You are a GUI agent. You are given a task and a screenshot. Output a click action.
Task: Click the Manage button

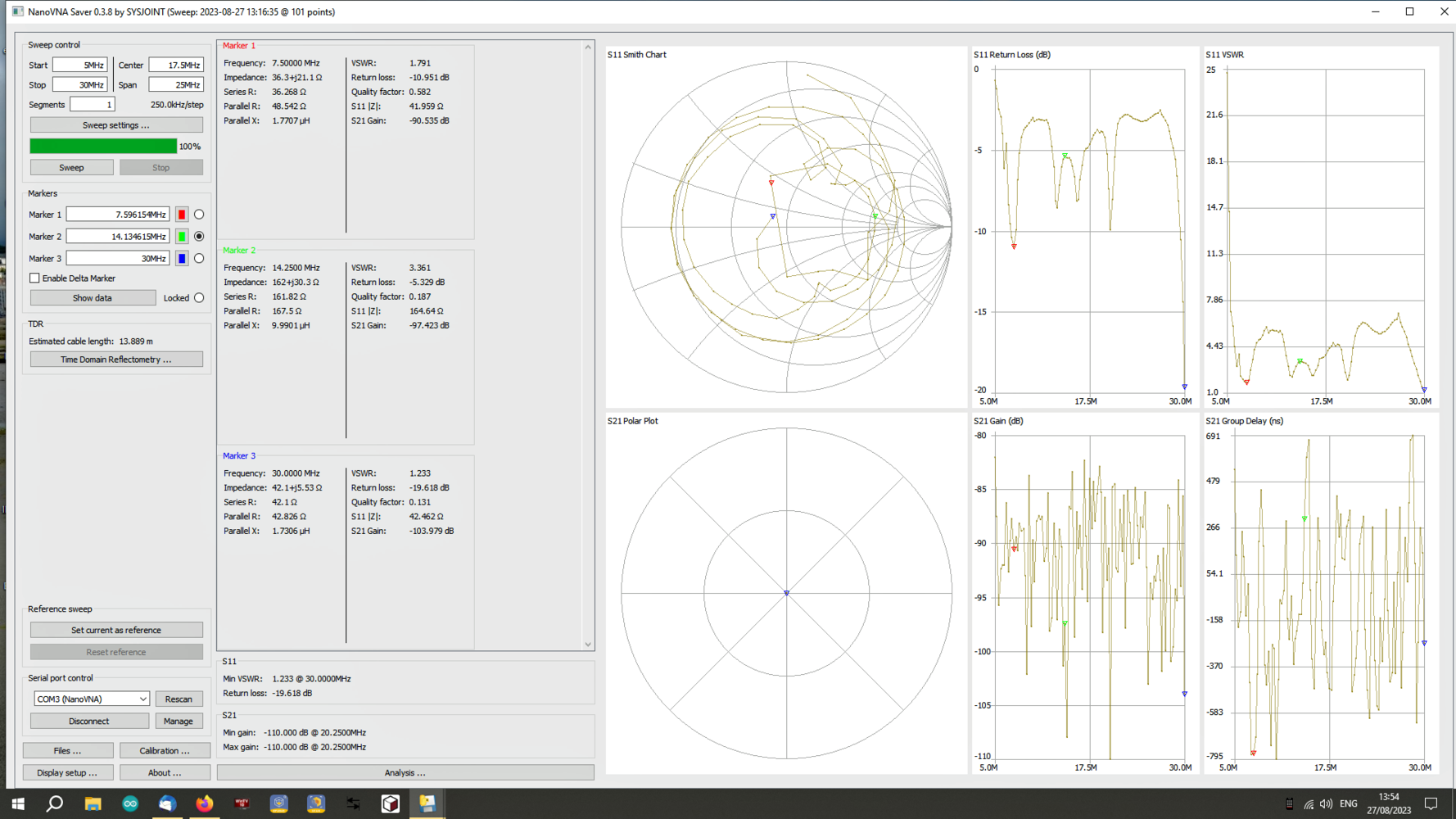pos(179,721)
